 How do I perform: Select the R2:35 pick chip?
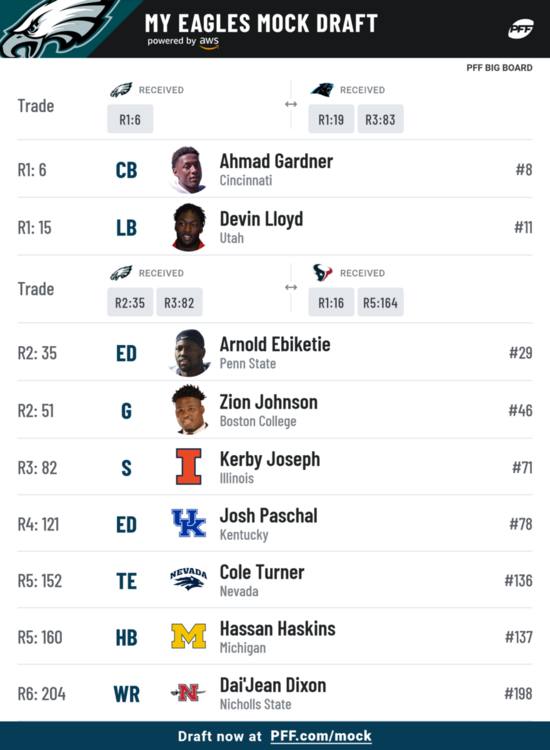pyautogui.click(x=130, y=302)
